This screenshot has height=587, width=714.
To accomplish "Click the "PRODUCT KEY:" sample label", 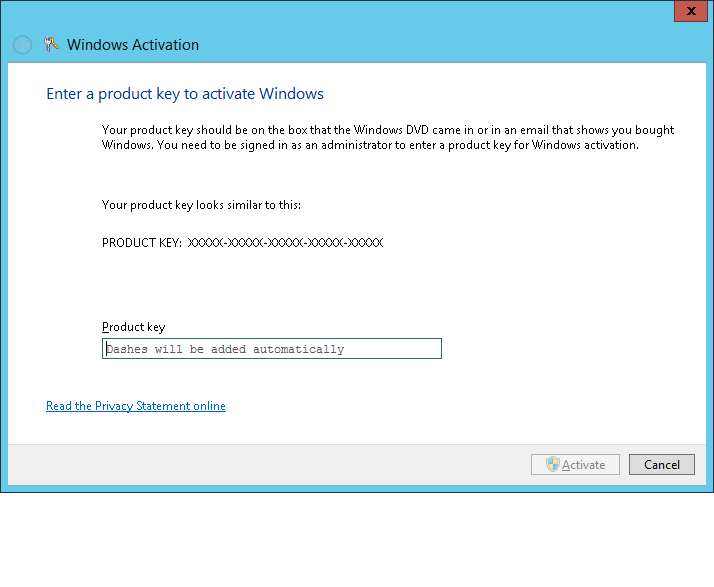I will [142, 243].
